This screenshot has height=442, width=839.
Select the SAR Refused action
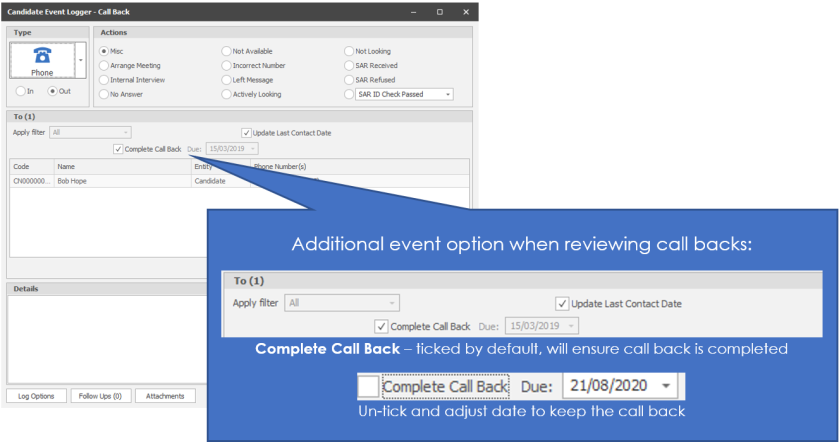(348, 79)
